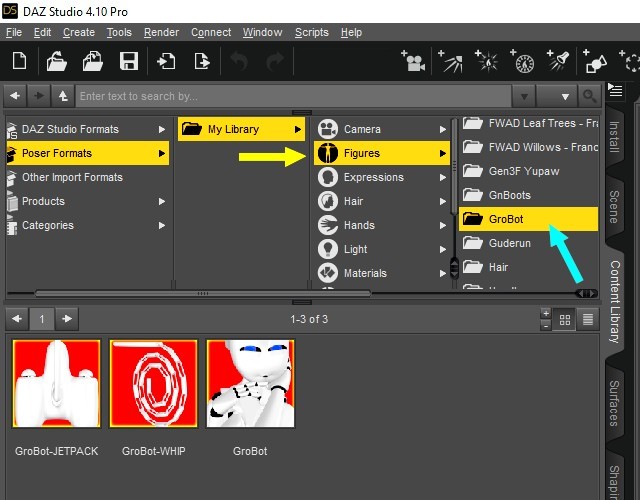The height and width of the screenshot is (500, 640).
Task: Switch to list view
Action: (x=588, y=320)
